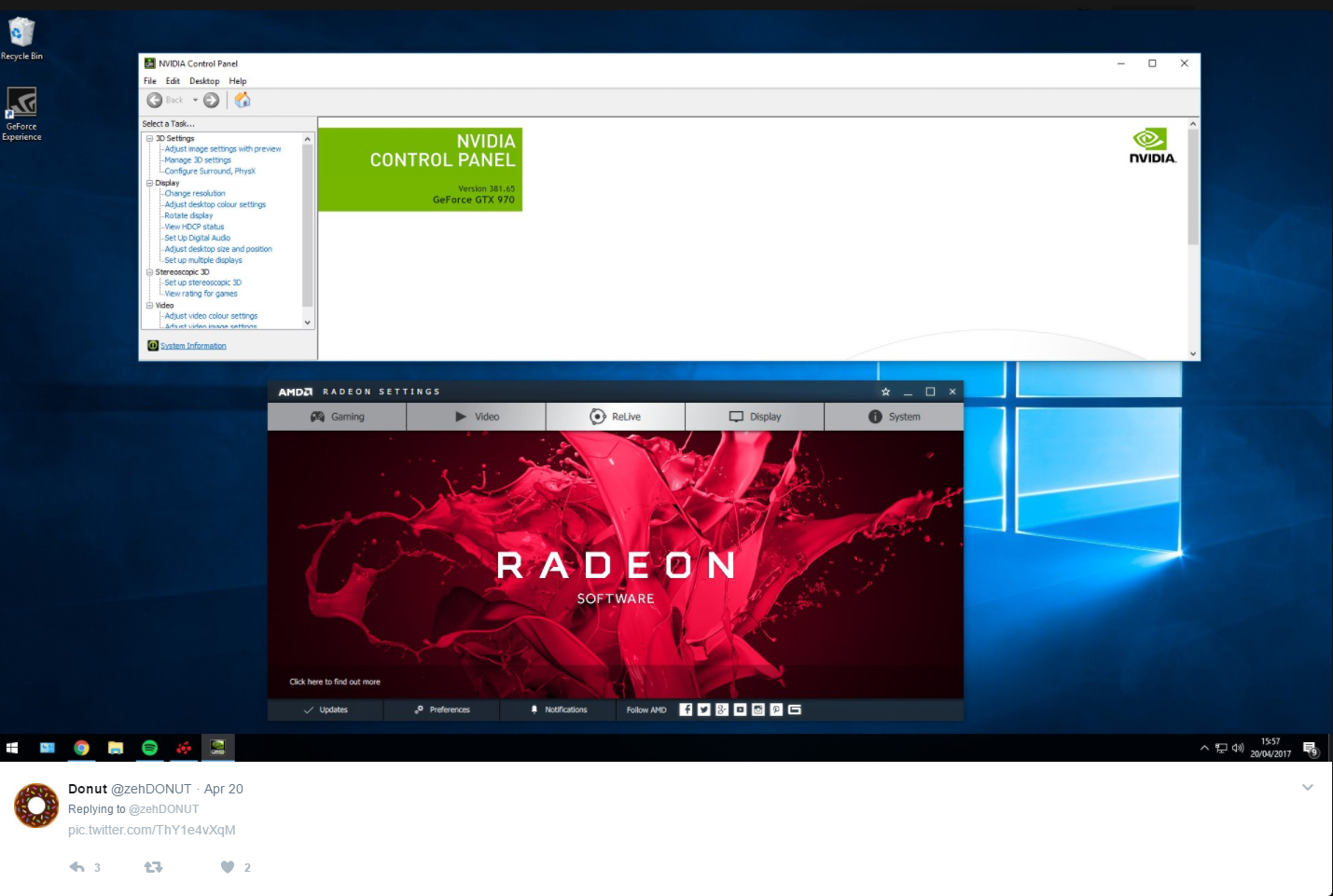Switch to the Radeon System tab
Viewport: 1333px width, 896px height.
tap(894, 417)
